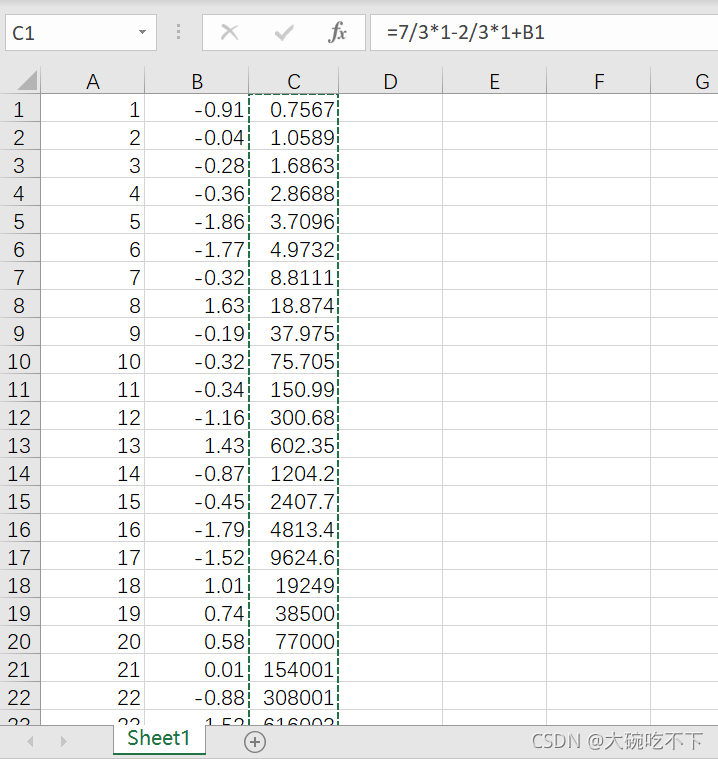Select cell containing -1.79
The height and width of the screenshot is (759, 718).
197,529
